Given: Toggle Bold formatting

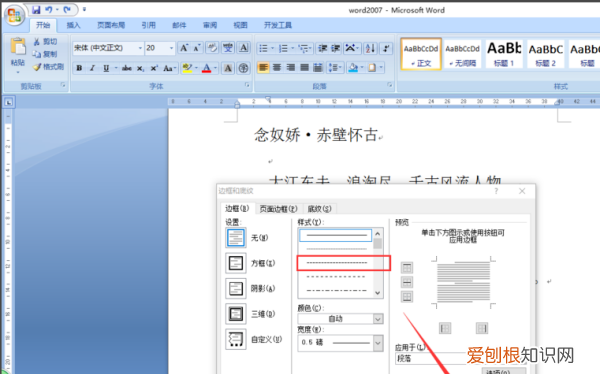Looking at the screenshot, I should click(79, 68).
